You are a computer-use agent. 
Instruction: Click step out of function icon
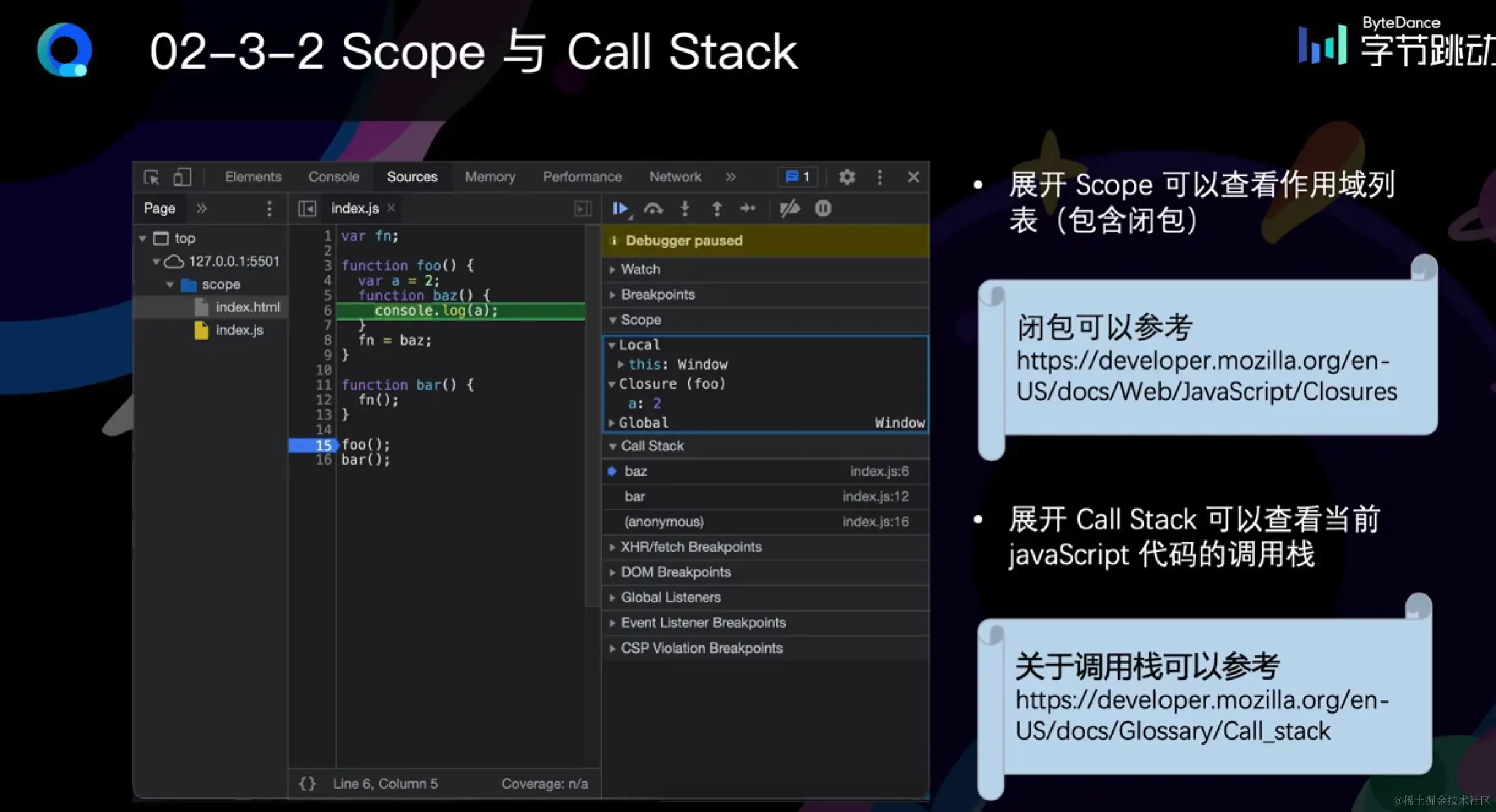click(716, 209)
